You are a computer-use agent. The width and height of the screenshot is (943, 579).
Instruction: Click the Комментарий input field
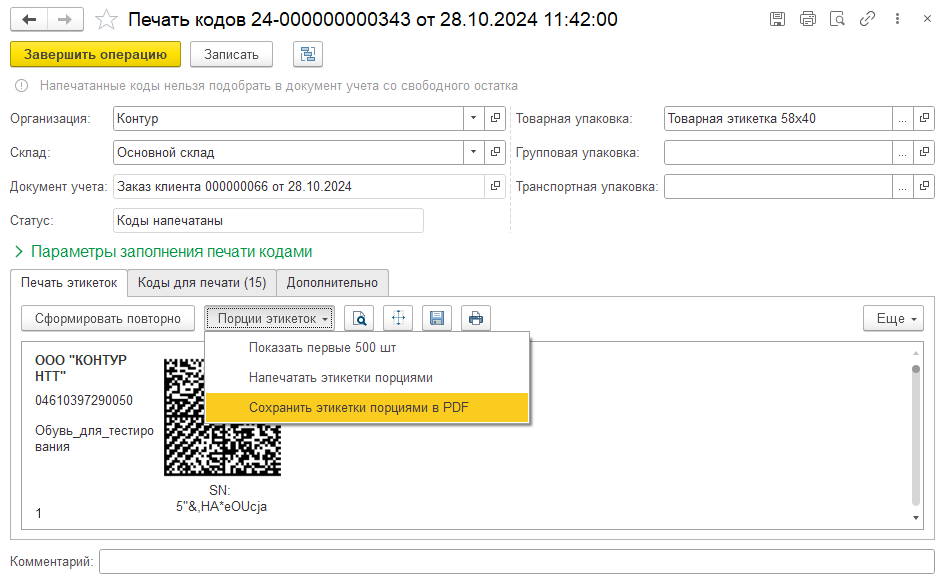(517, 562)
